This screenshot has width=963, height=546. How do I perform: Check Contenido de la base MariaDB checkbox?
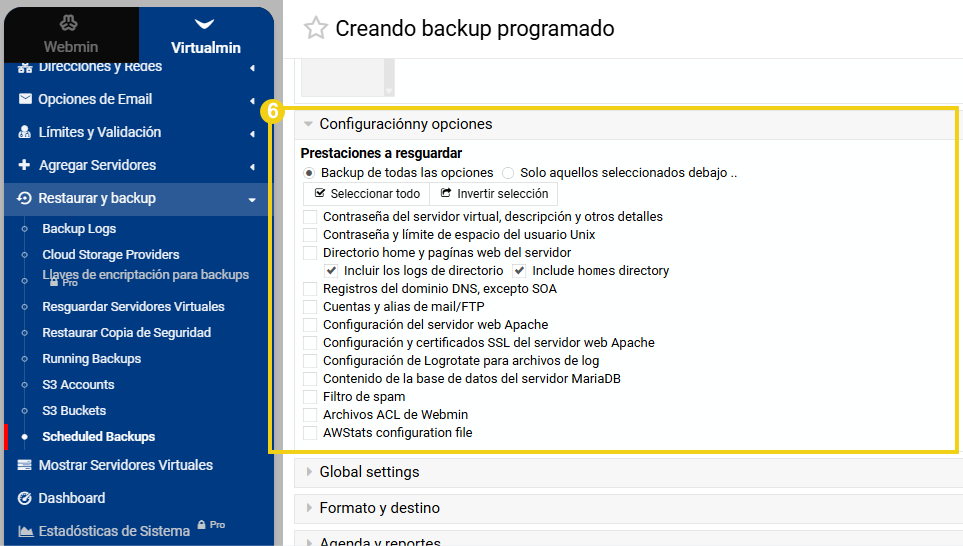tap(310, 378)
